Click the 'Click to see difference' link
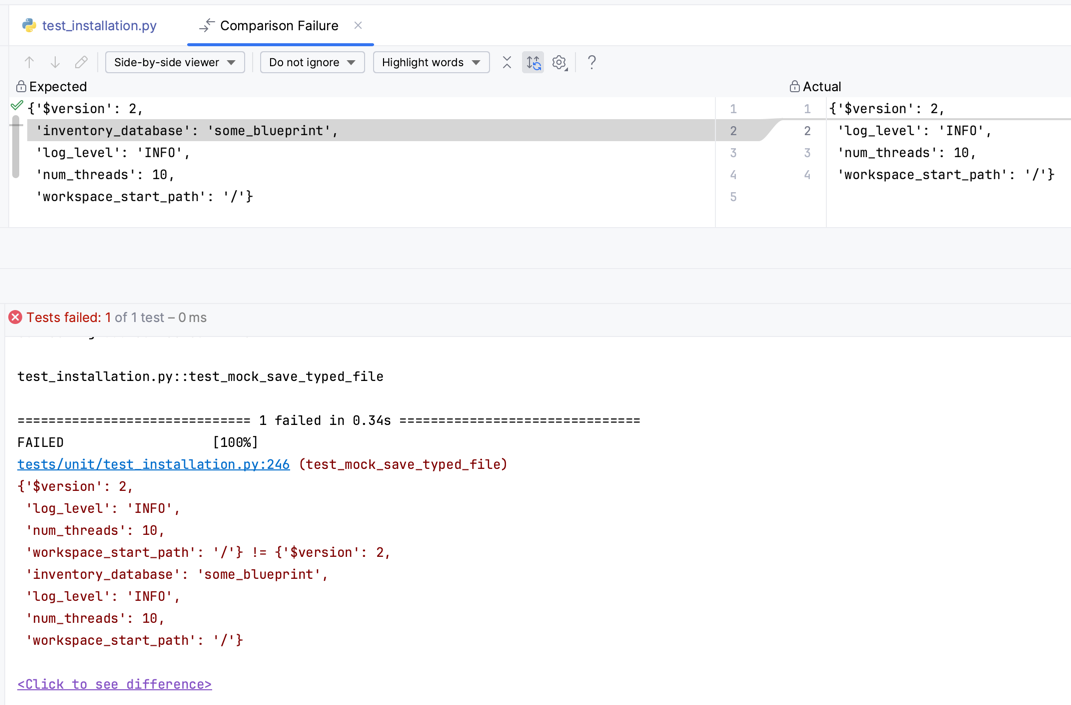1071x705 pixels. (x=115, y=685)
